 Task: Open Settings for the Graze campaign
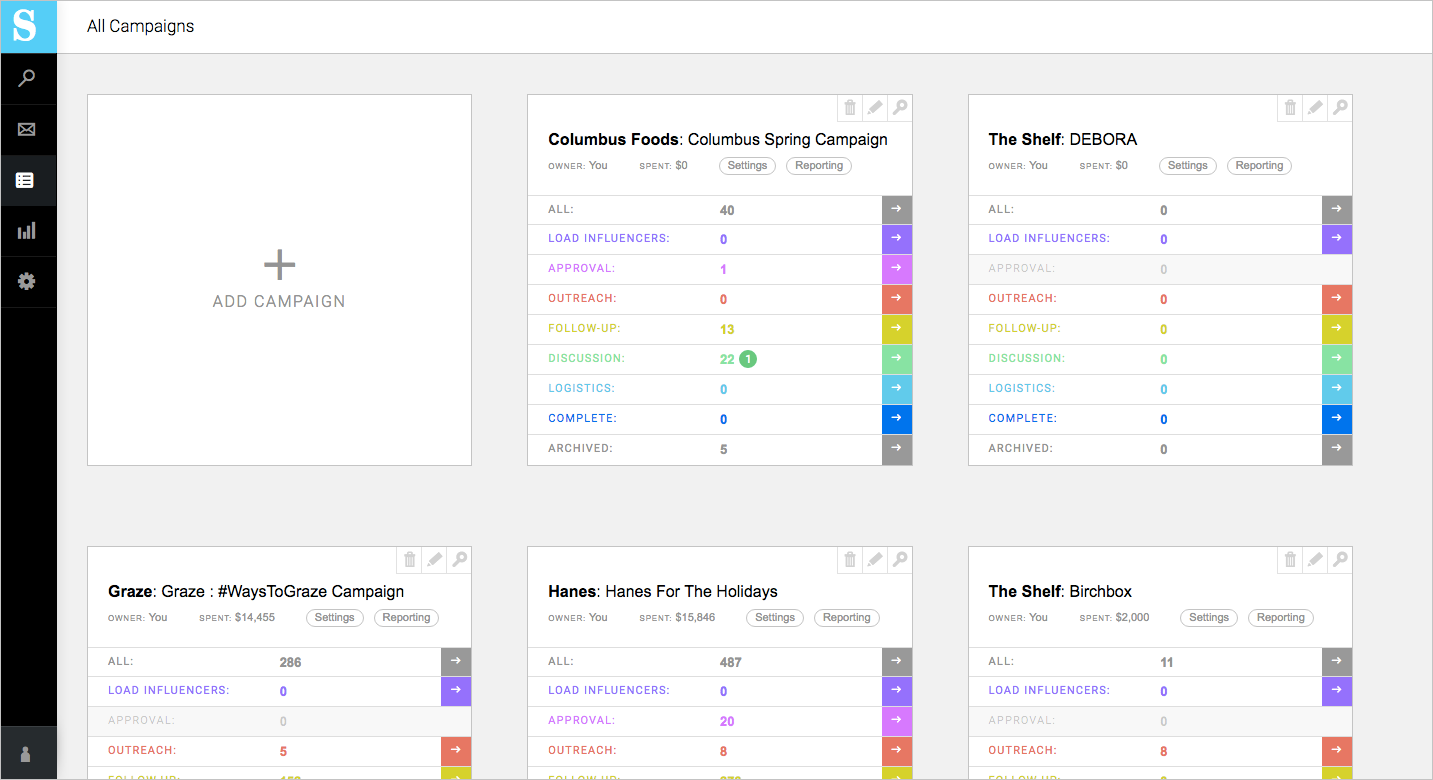[x=335, y=618]
